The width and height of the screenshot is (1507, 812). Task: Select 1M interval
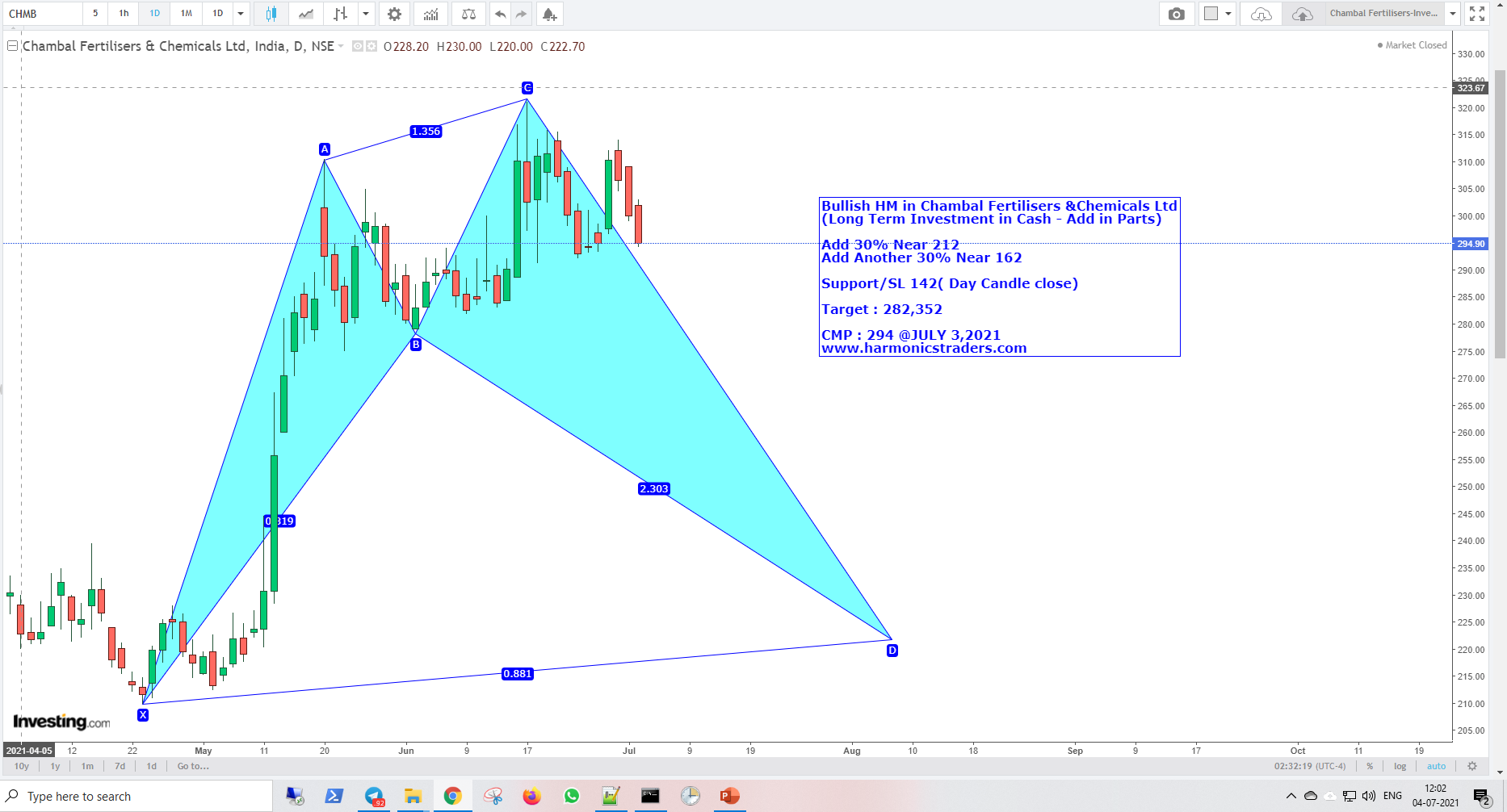[x=187, y=14]
